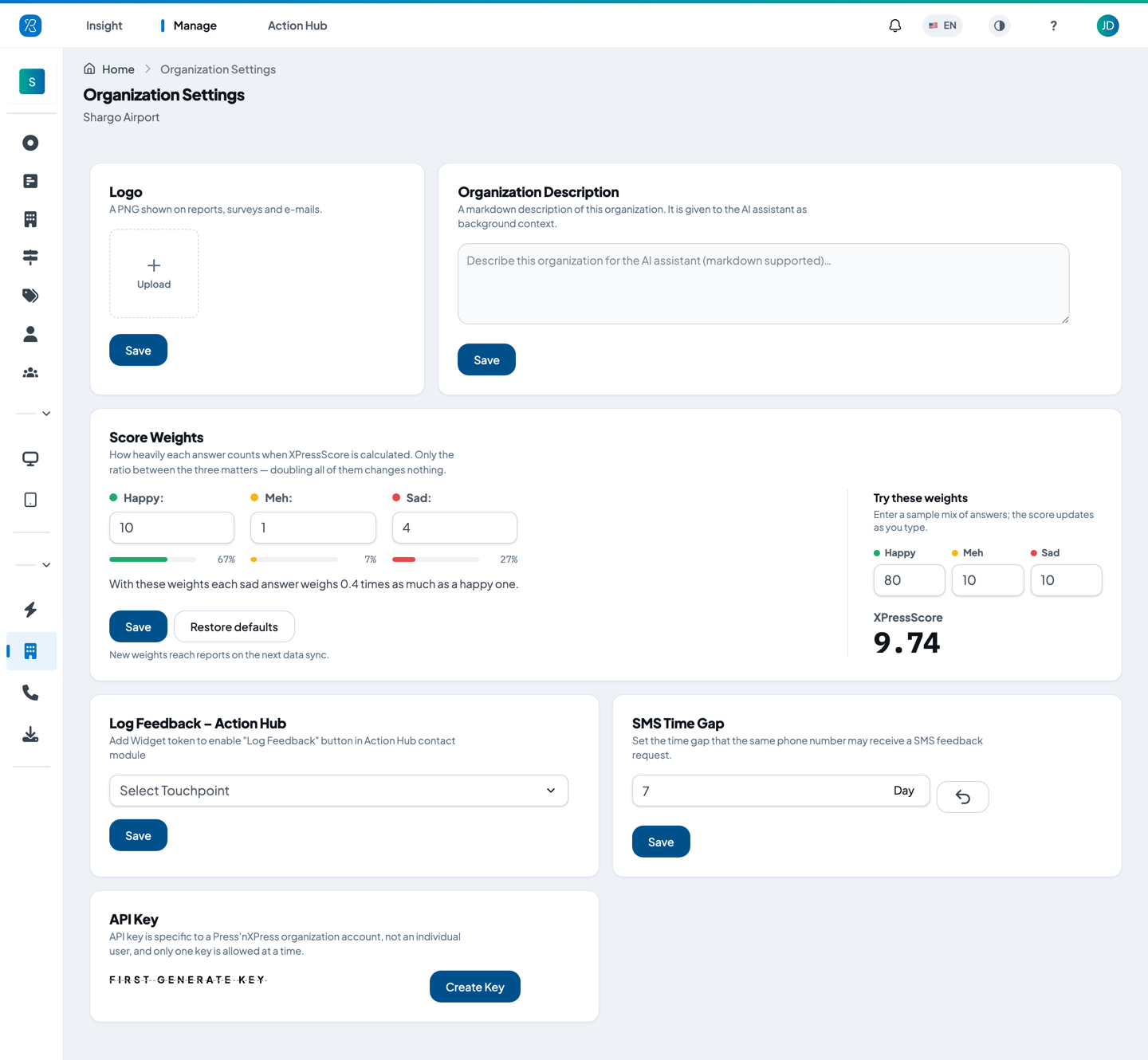1148x1060 pixels.
Task: Click the yellow Meh 7% progress bar
Action: (x=294, y=559)
